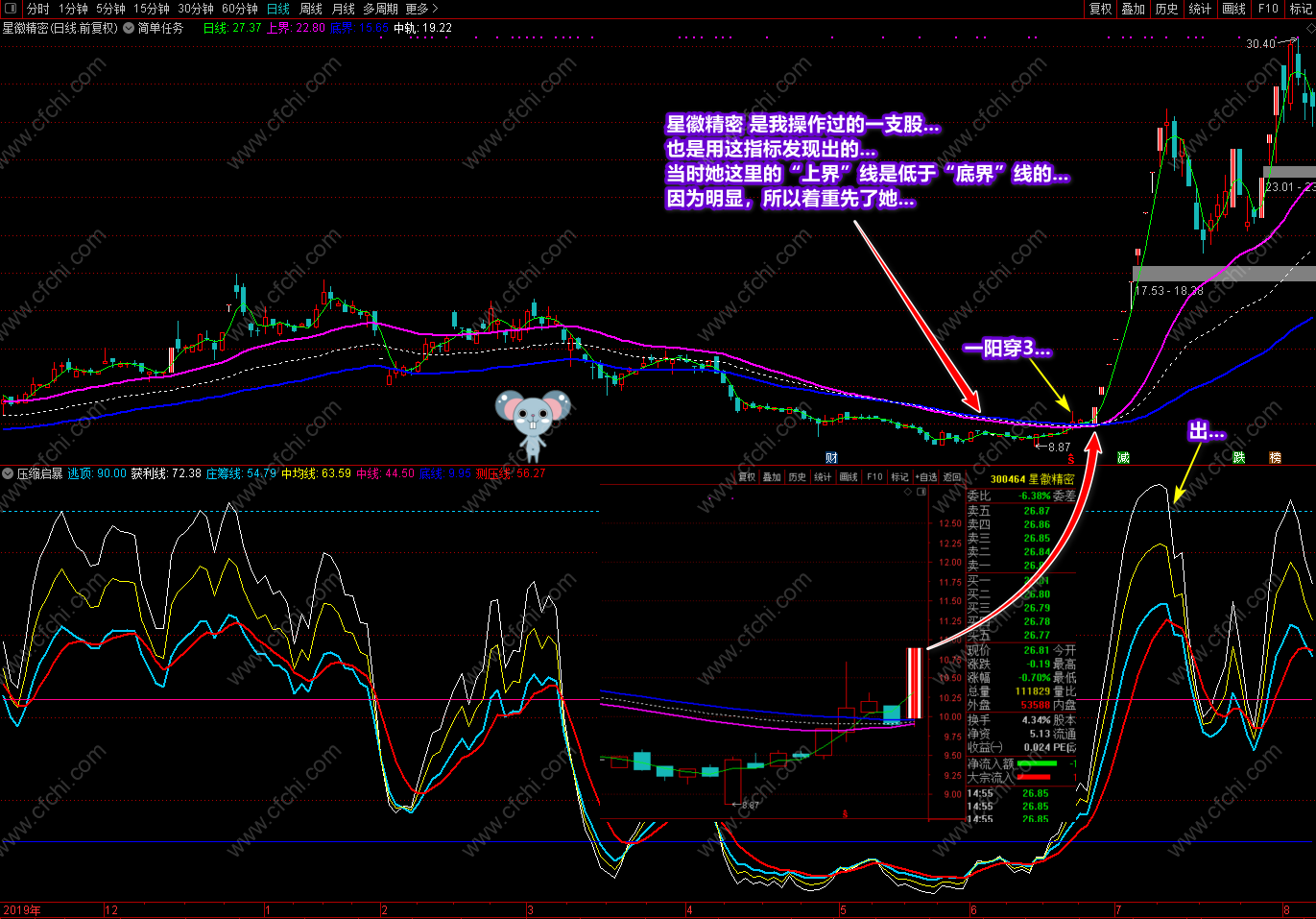Click the 测压线: 56.27 indicator value

[511, 473]
